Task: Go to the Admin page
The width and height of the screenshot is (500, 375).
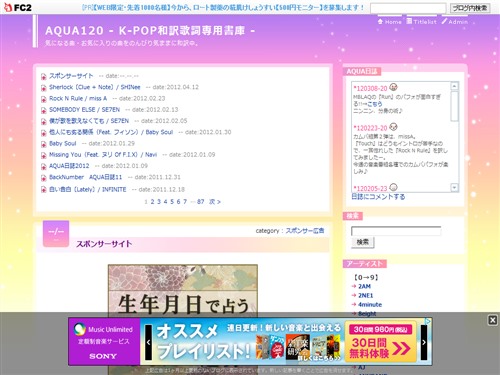Action: coord(455,22)
